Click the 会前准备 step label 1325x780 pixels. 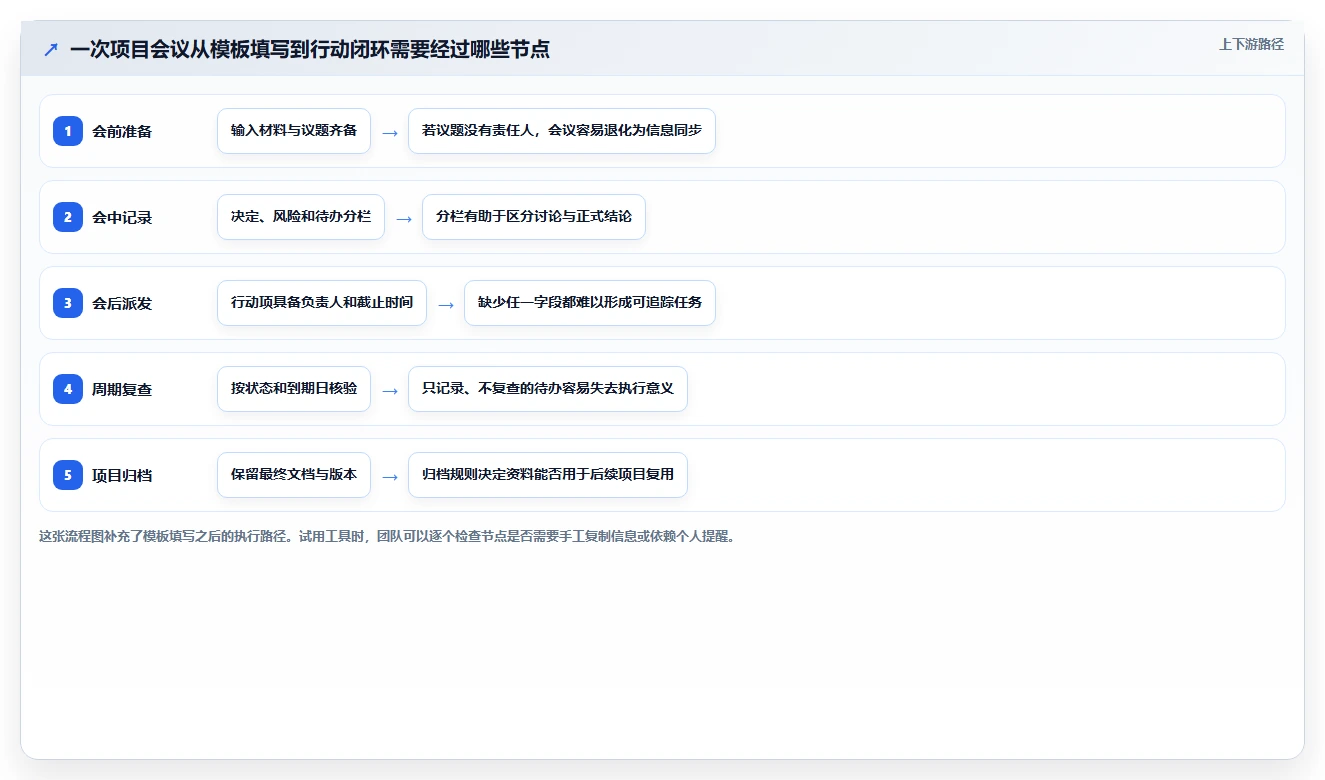click(122, 131)
